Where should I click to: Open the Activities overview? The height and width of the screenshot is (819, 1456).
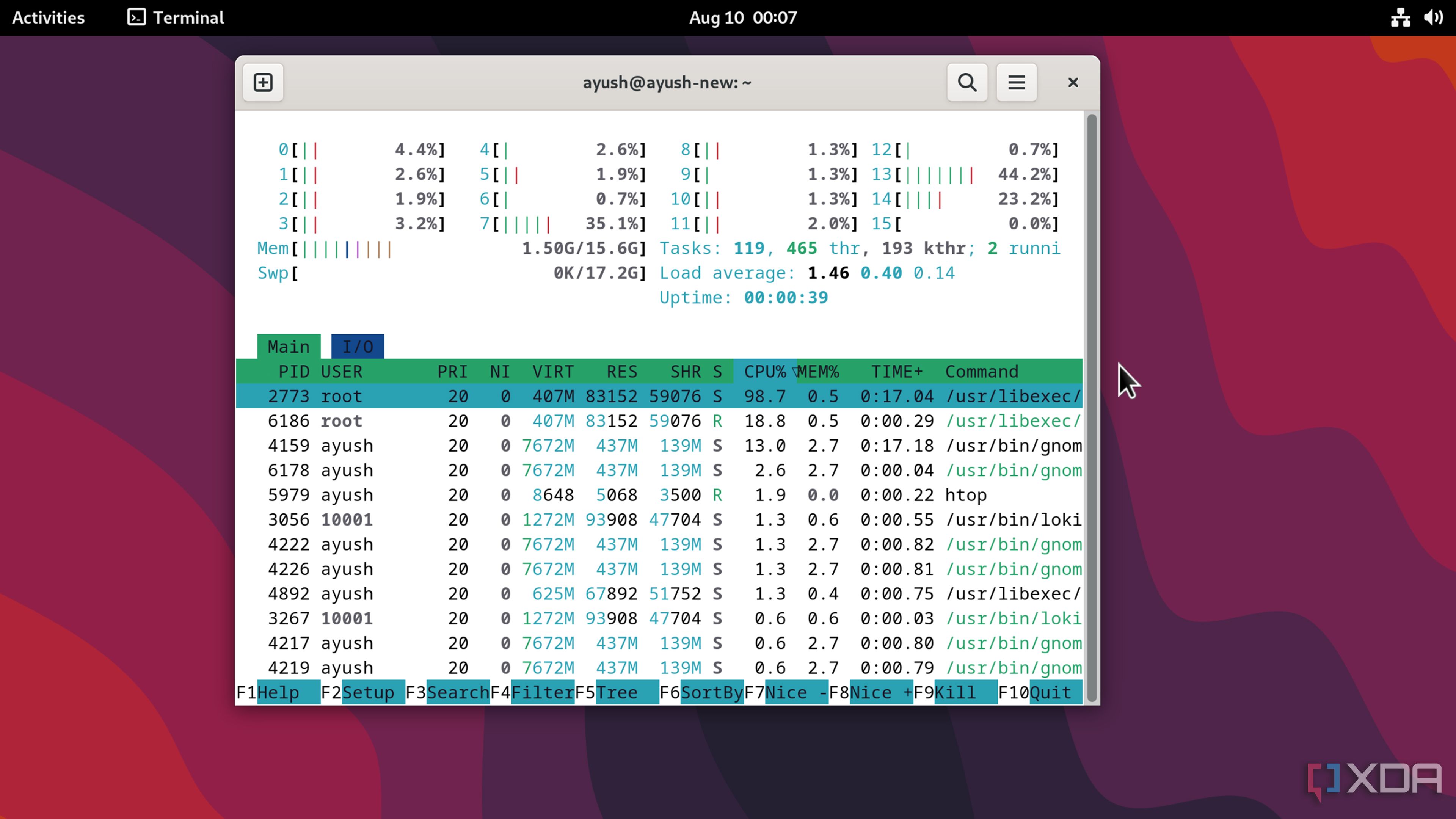pyautogui.click(x=49, y=17)
